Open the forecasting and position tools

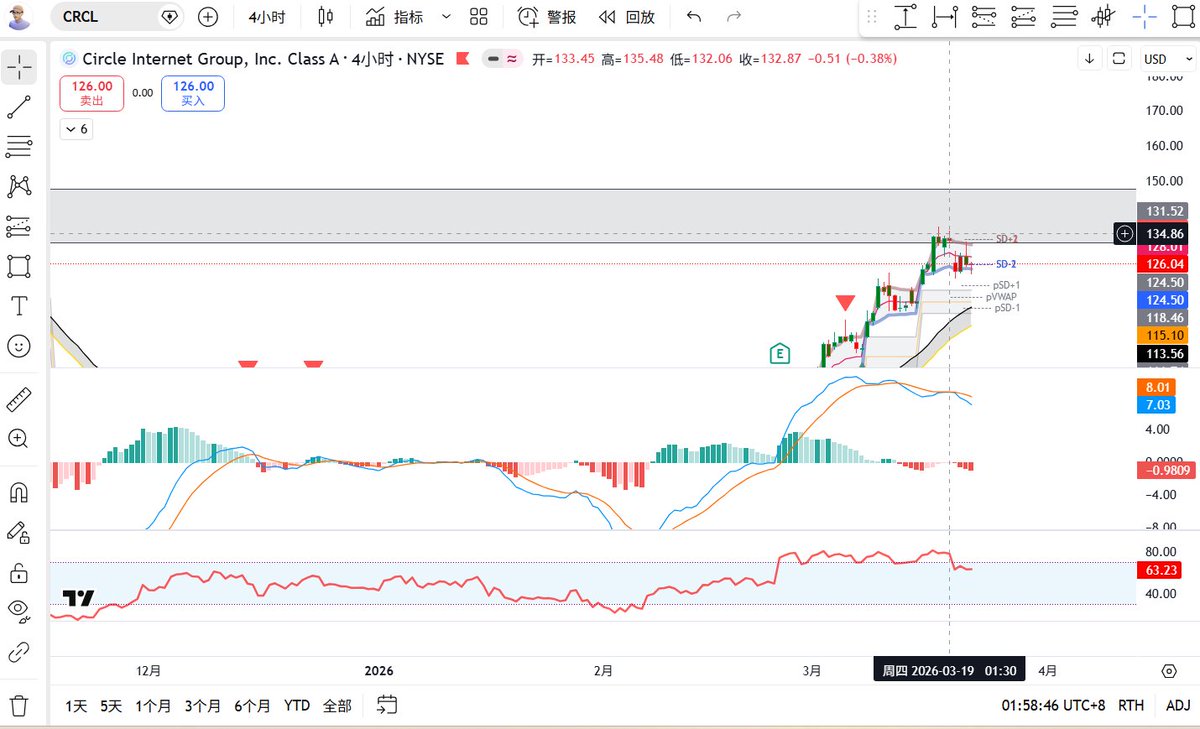click(x=18, y=226)
